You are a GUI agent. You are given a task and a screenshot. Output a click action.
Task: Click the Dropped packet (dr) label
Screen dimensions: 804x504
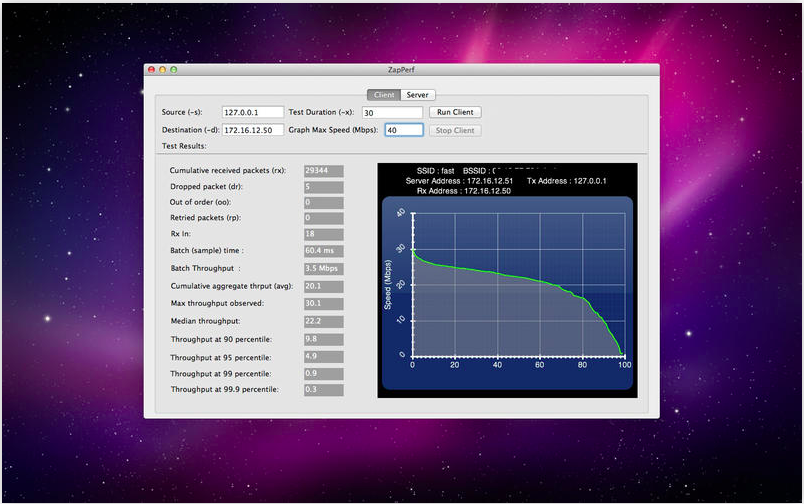(x=206, y=187)
